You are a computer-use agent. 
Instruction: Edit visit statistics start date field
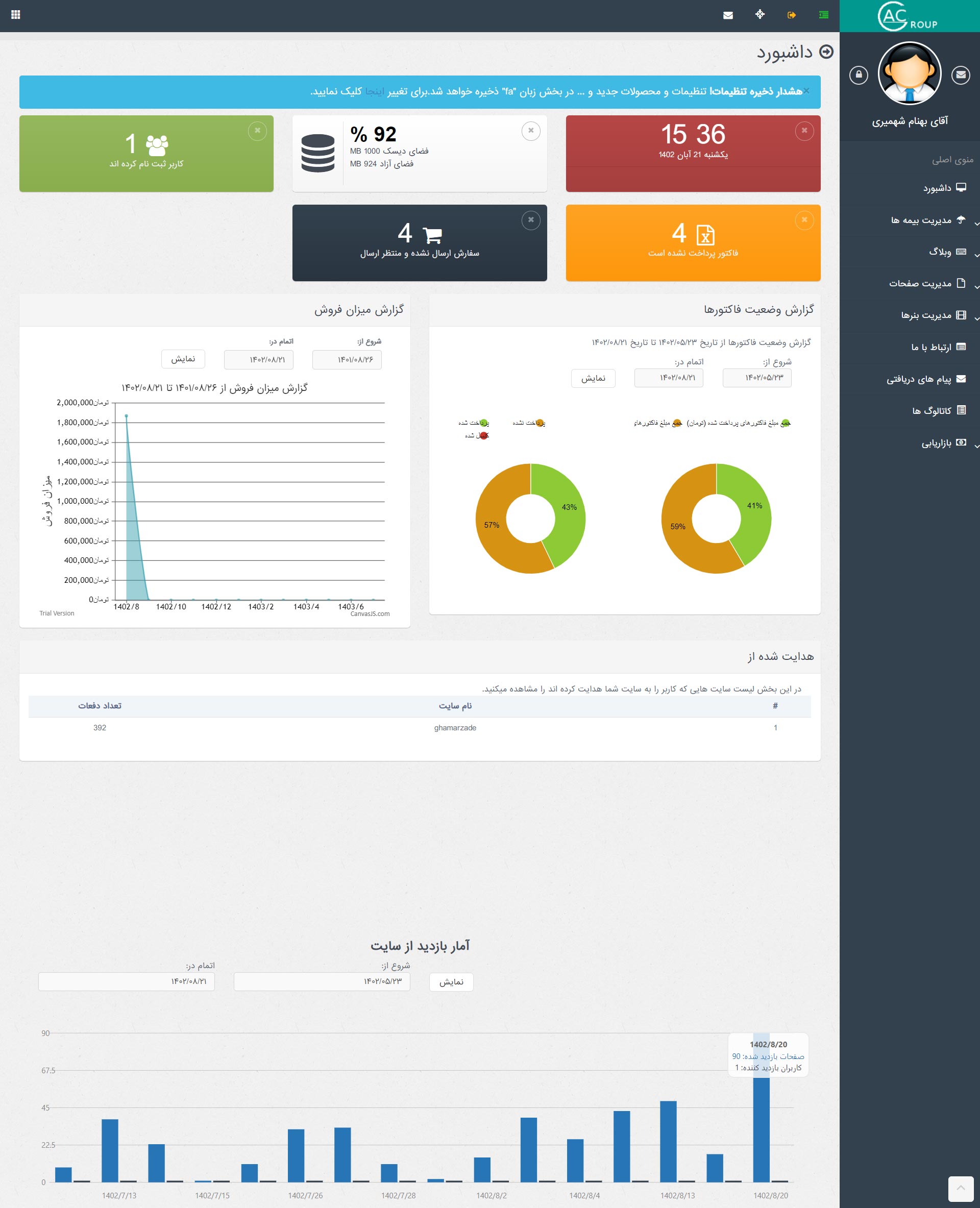[322, 981]
